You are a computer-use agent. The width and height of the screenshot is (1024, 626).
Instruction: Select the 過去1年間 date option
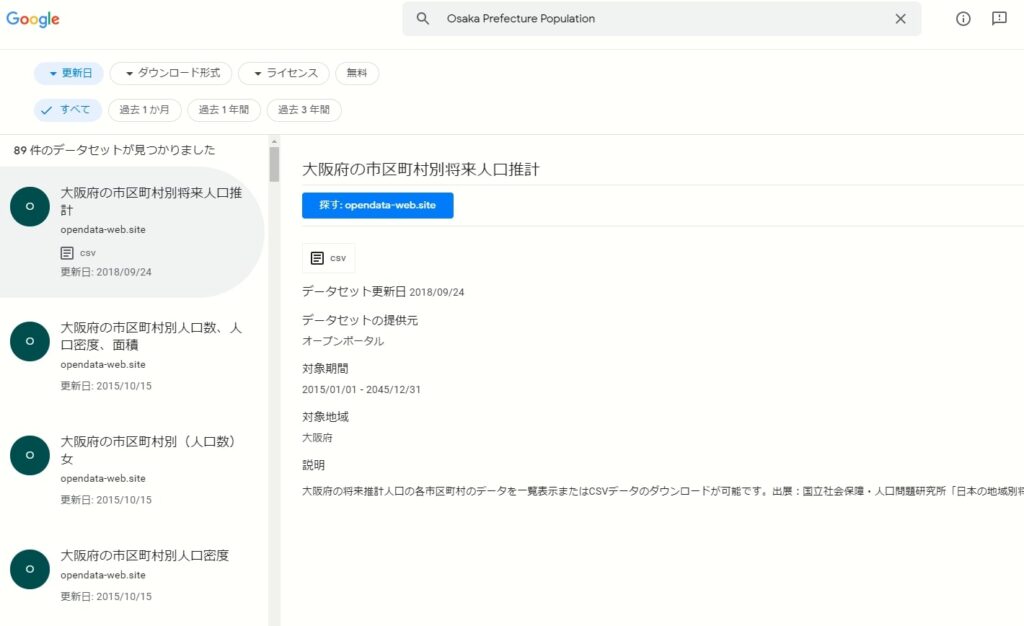(224, 110)
